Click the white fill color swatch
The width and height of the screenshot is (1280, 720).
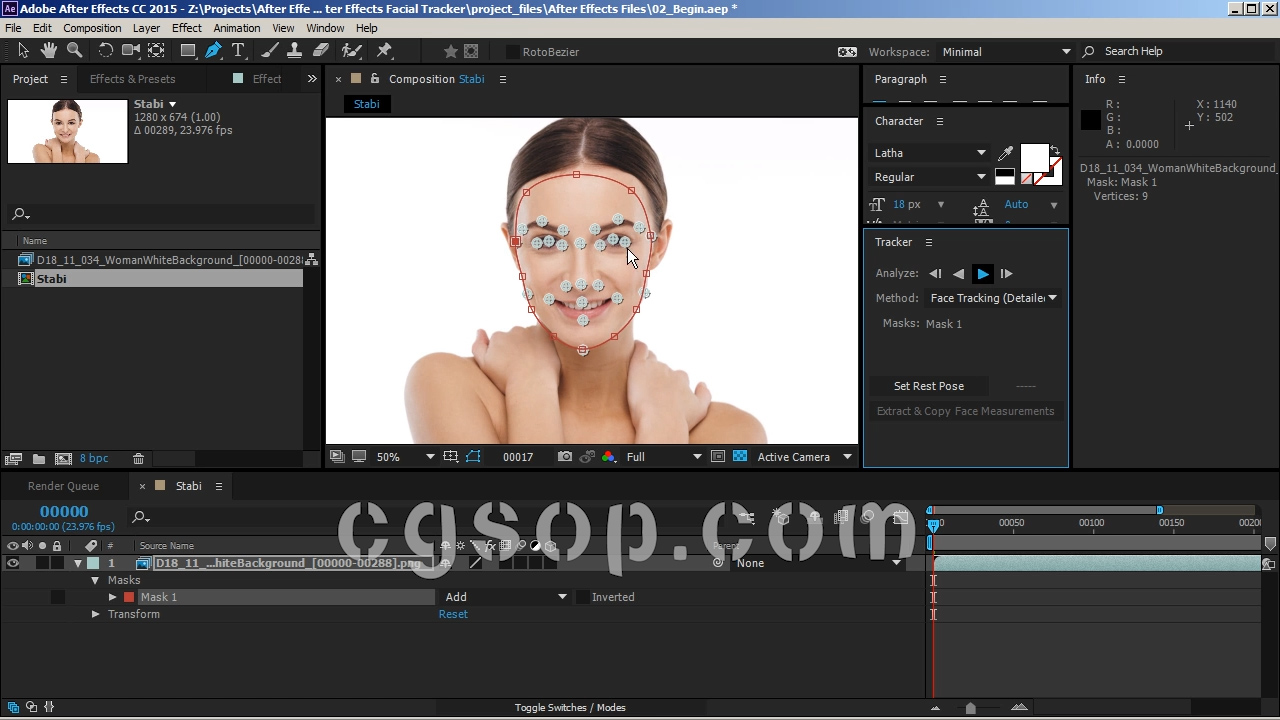1034,158
